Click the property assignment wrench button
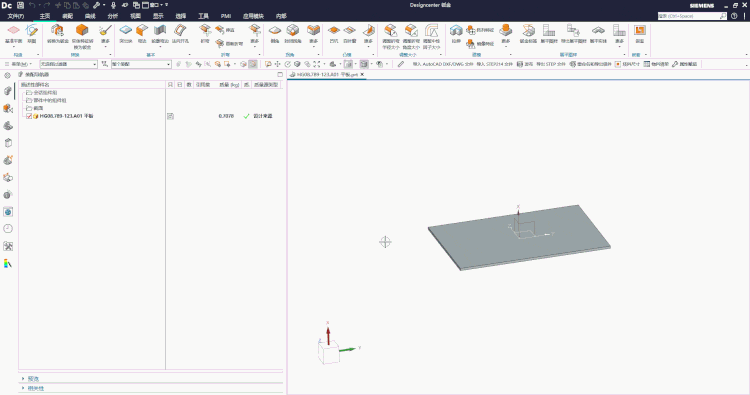The image size is (750, 395). pos(684,64)
